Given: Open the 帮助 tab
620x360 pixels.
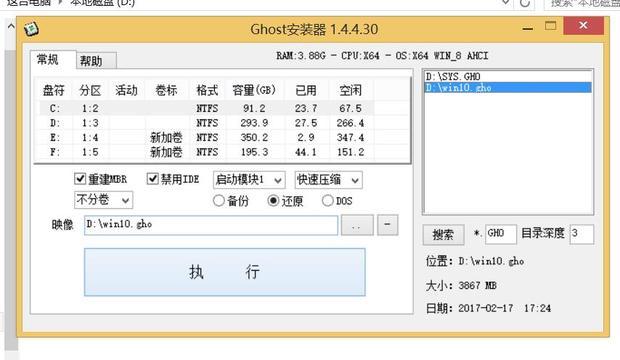Looking at the screenshot, I should click(x=96, y=61).
